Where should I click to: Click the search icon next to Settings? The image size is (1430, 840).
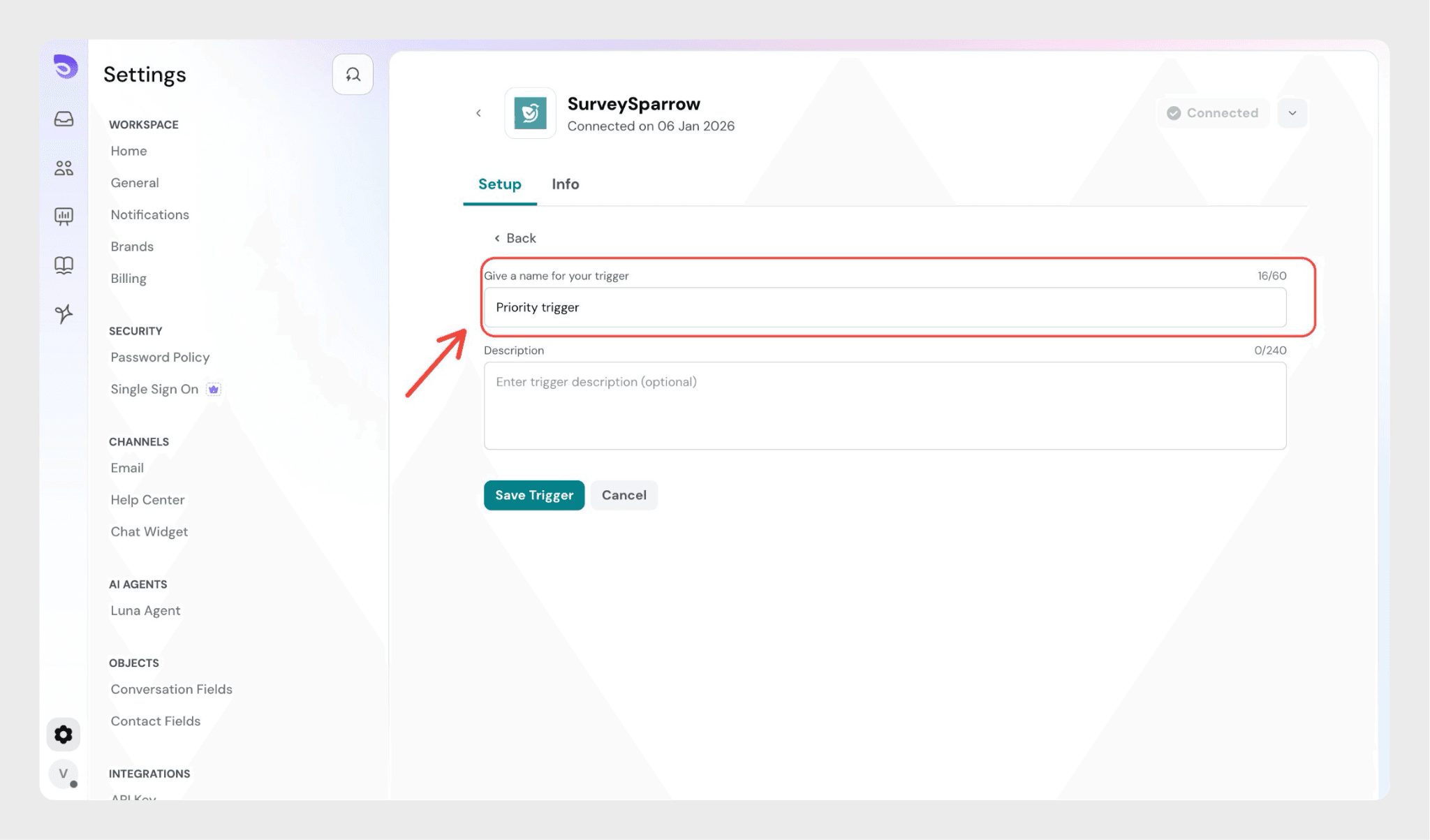(x=353, y=74)
